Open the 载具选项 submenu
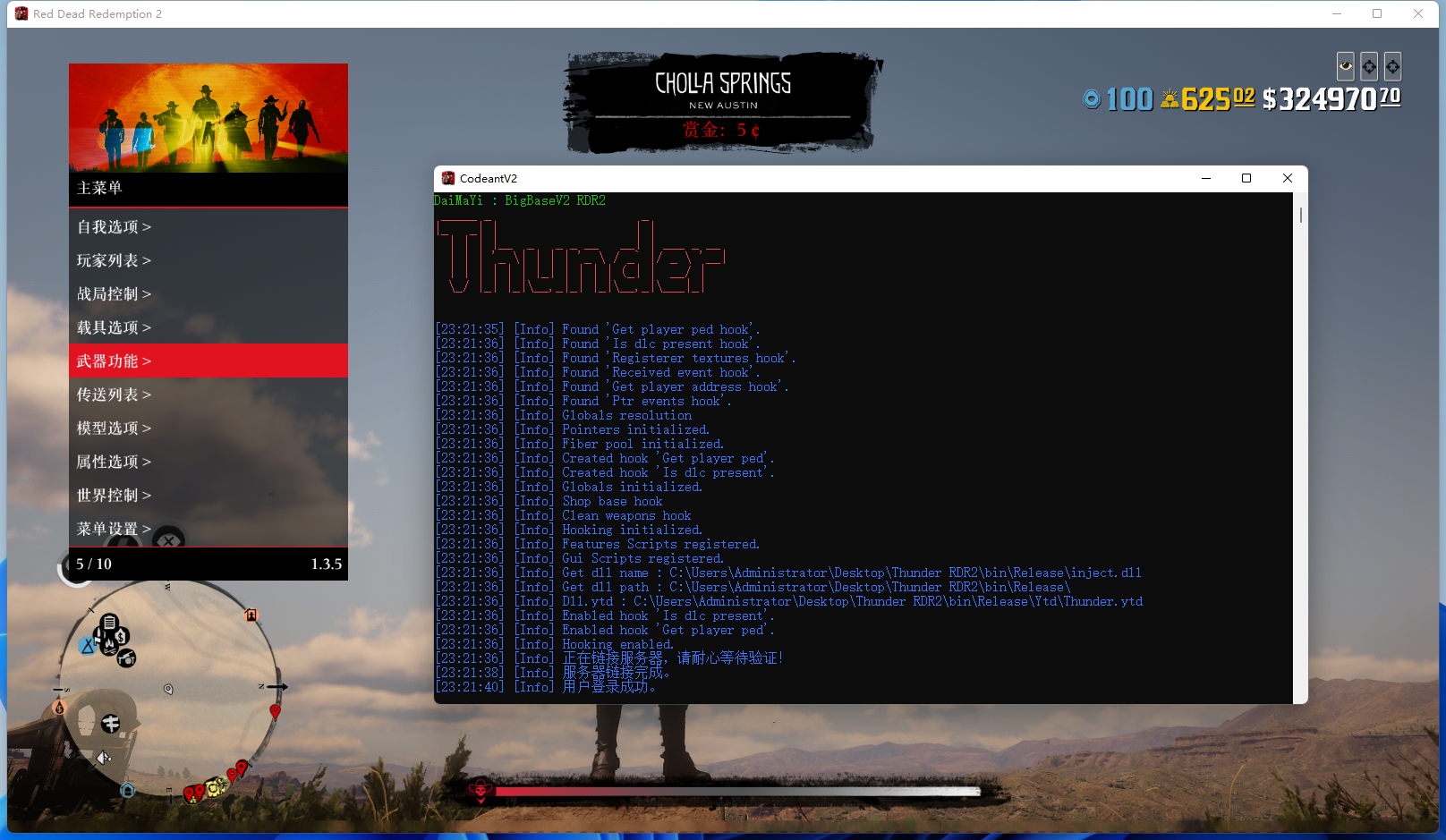This screenshot has height=840, width=1446. tap(208, 327)
